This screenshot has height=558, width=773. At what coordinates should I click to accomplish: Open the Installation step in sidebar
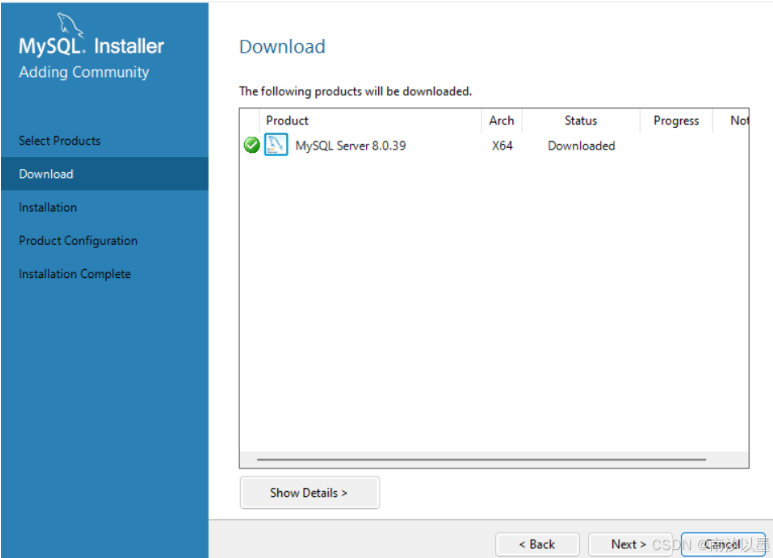[48, 207]
